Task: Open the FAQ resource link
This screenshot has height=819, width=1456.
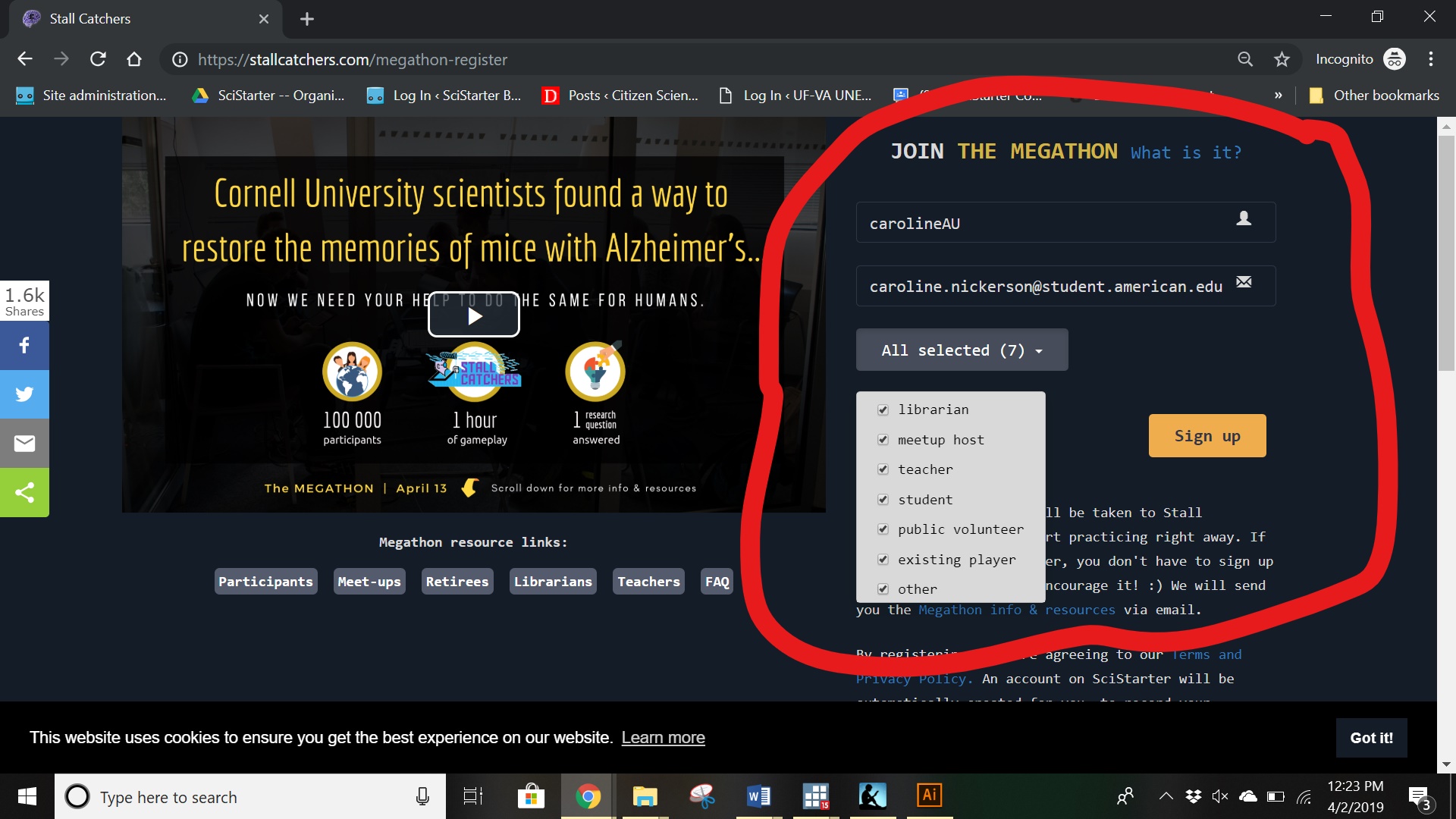Action: point(717,582)
